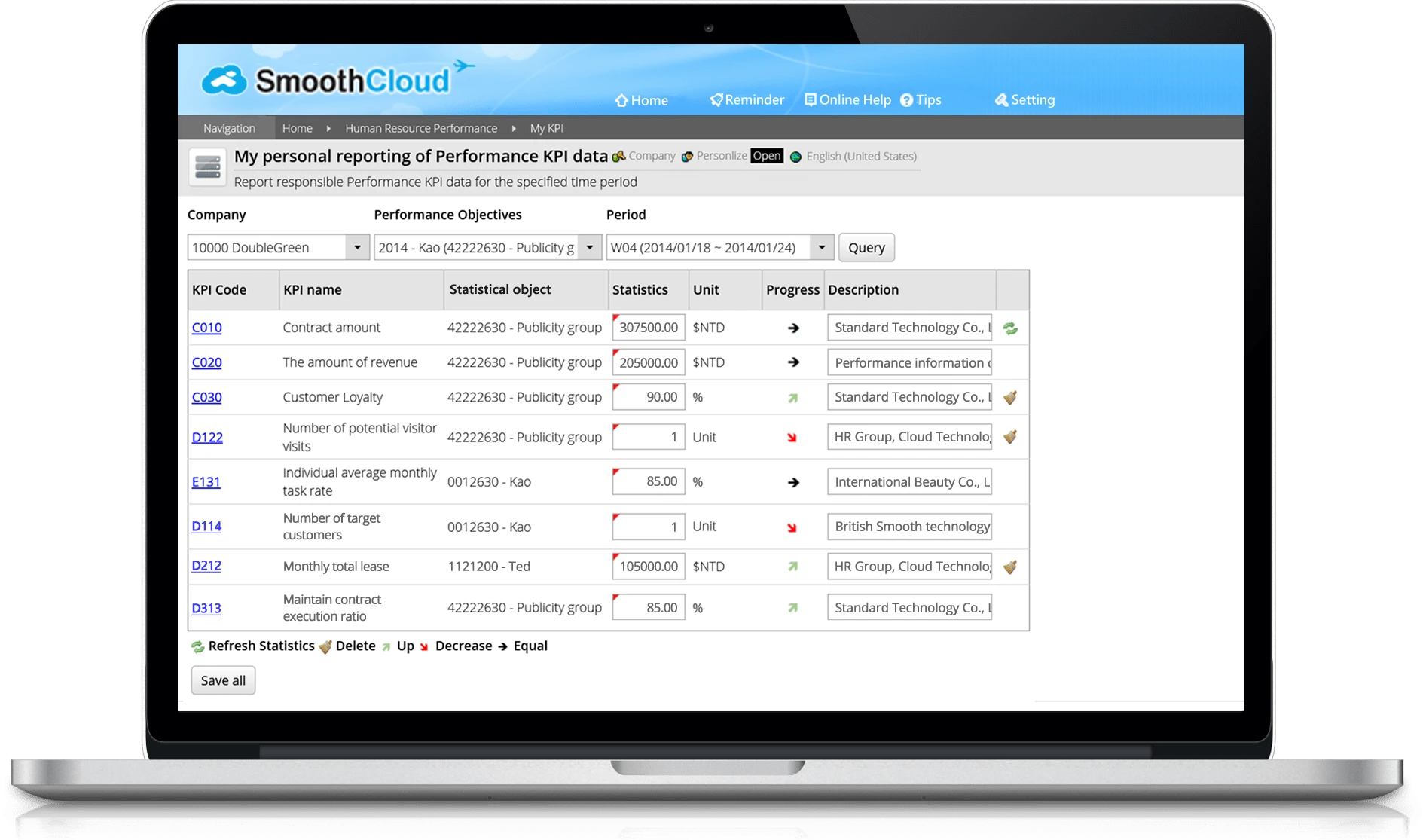Select My KPI in the breadcrumb trail
This screenshot has width=1426, height=840.
(546, 127)
